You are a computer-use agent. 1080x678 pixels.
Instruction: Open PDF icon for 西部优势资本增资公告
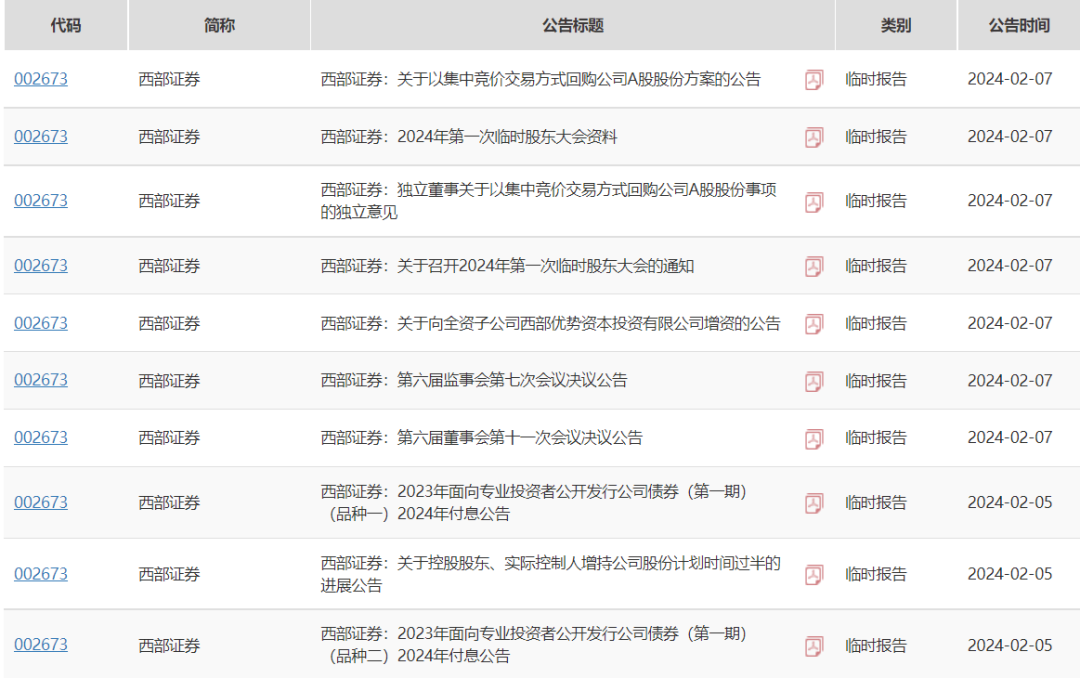pyautogui.click(x=814, y=324)
